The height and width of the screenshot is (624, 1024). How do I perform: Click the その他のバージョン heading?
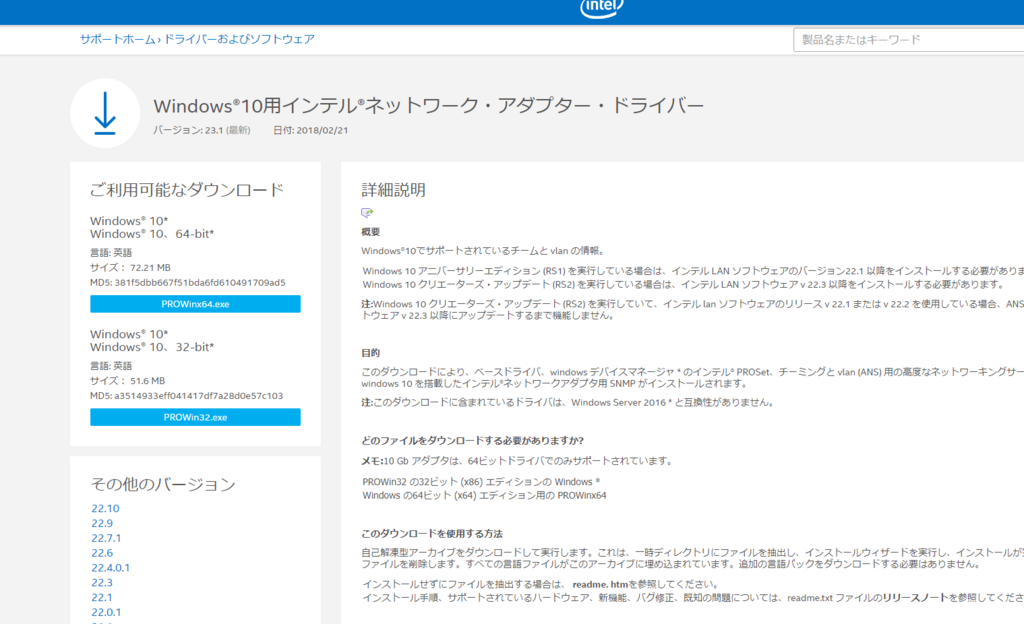[x=163, y=484]
